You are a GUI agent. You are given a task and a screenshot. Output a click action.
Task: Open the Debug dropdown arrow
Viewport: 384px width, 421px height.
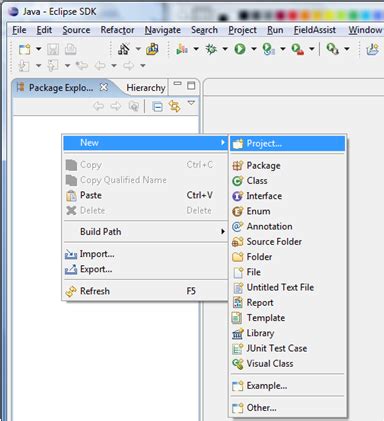(225, 49)
